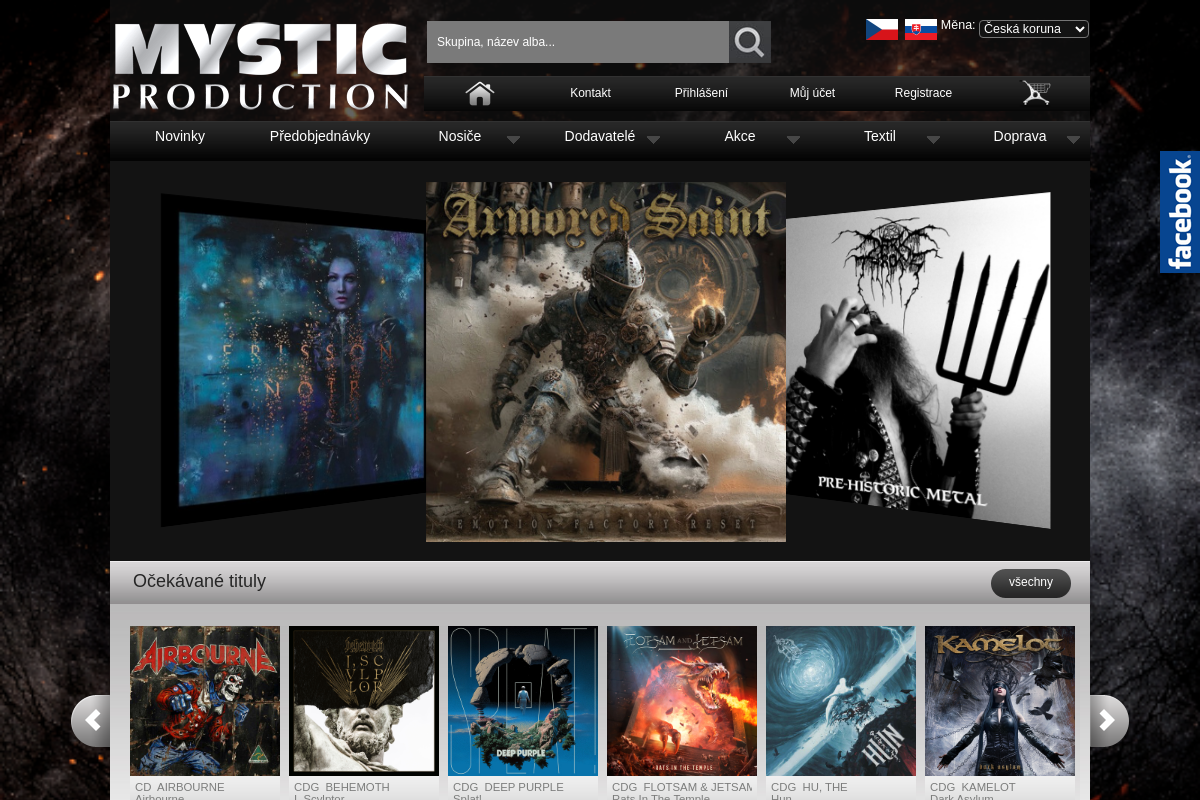The image size is (1200, 800).
Task: Open the Kontakt link
Action: [x=590, y=93]
